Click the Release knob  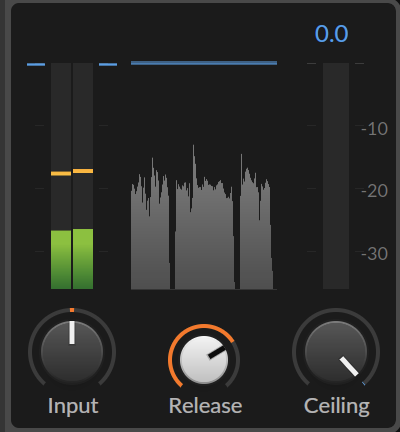click(x=204, y=360)
